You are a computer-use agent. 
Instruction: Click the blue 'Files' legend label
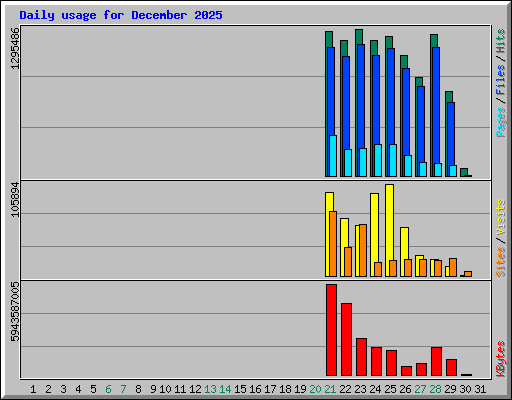pos(501,79)
